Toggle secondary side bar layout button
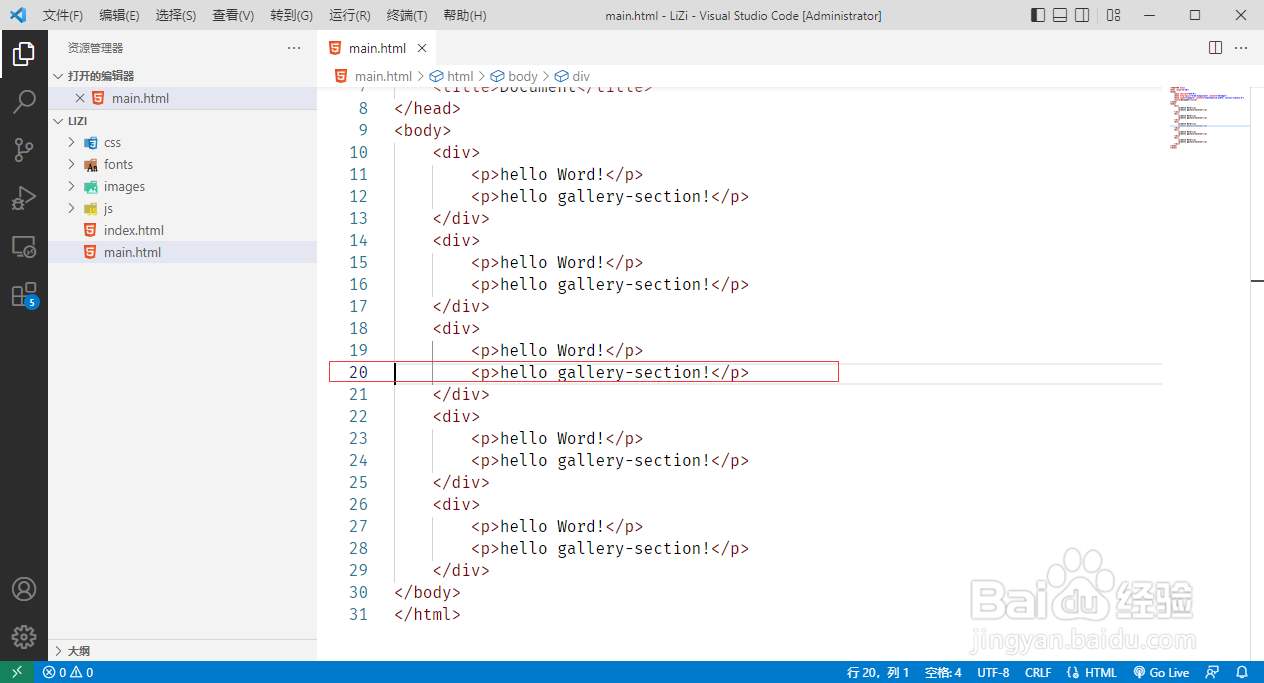This screenshot has height=683, width=1264. (x=1083, y=15)
